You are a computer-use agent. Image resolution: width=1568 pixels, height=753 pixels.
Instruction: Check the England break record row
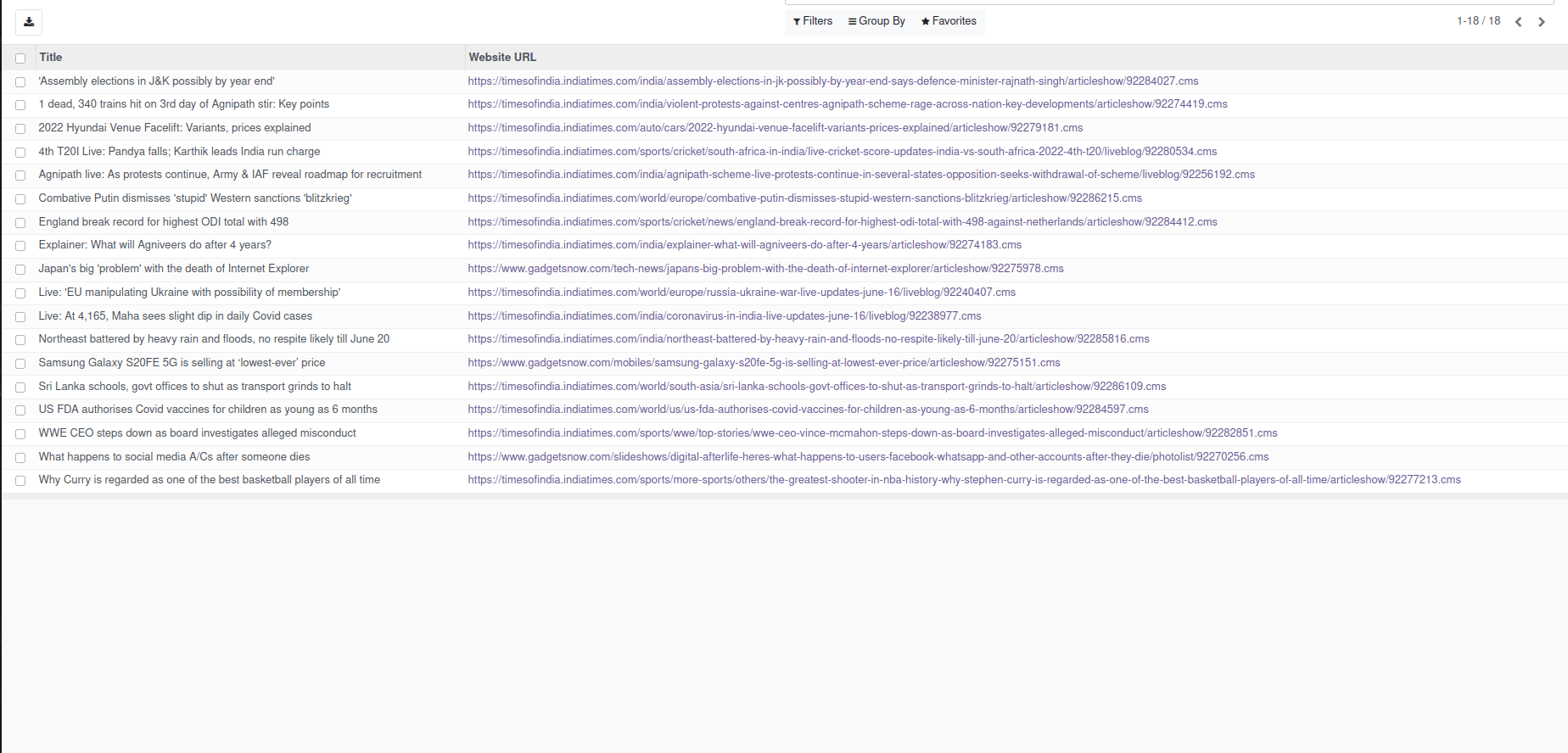20,223
